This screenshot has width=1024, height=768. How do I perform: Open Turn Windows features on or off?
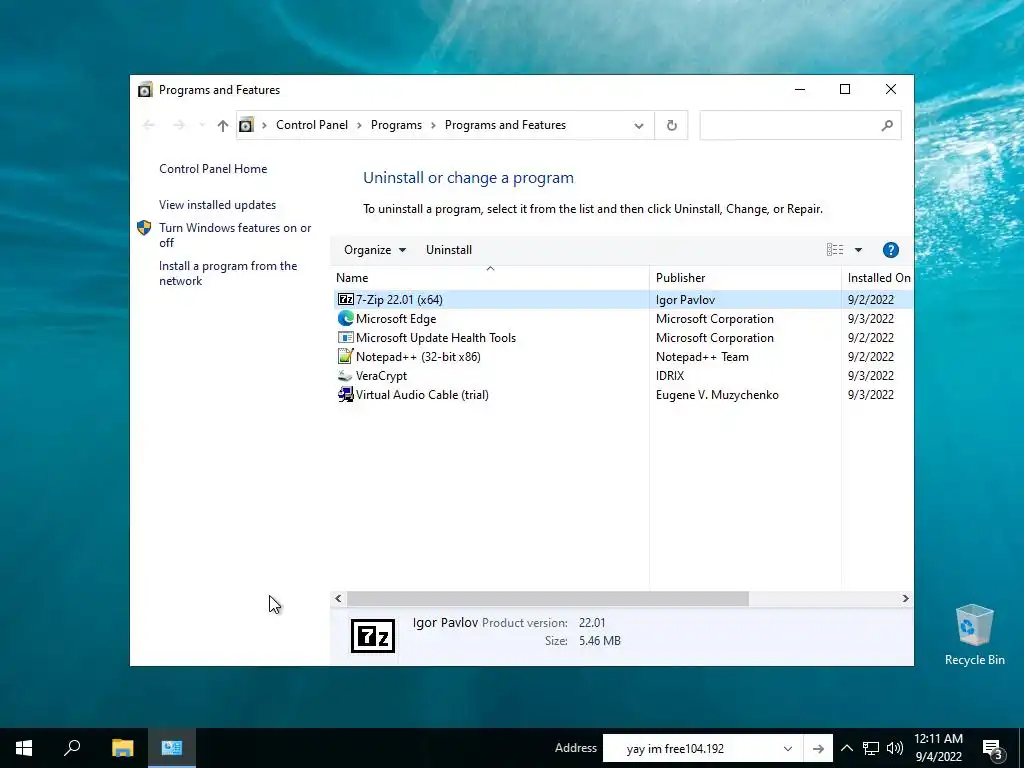point(235,235)
